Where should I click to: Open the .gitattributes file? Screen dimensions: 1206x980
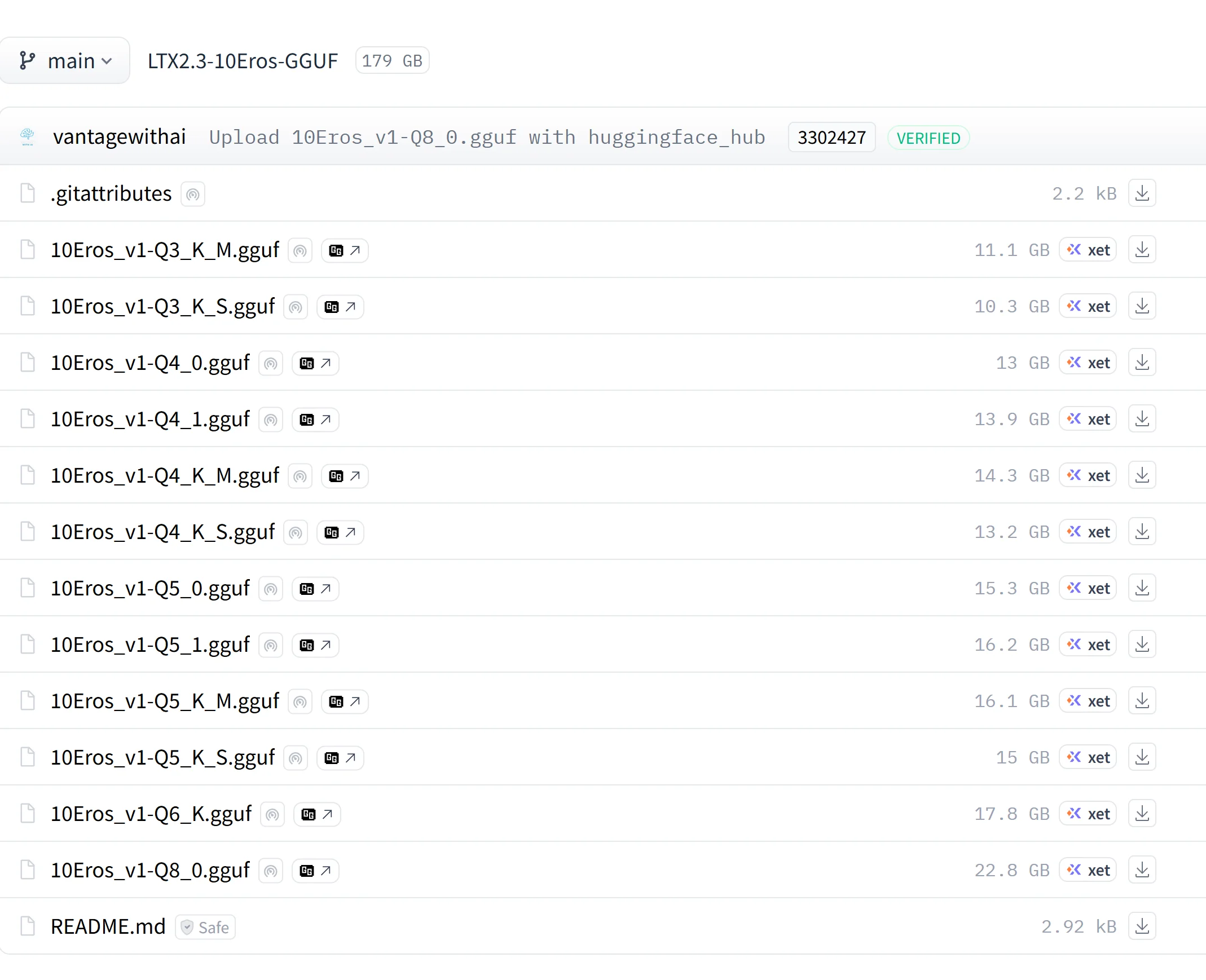tap(111, 193)
